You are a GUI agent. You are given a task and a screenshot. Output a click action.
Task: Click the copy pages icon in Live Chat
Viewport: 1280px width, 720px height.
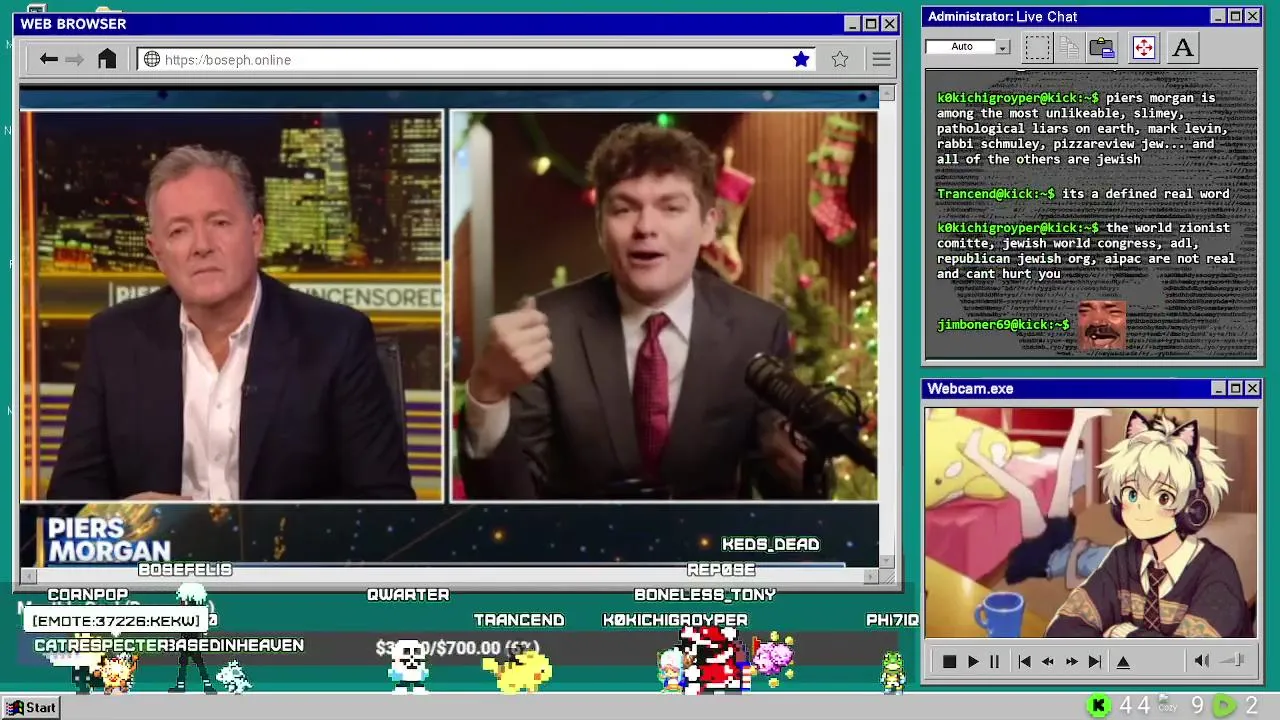pyautogui.click(x=1069, y=47)
